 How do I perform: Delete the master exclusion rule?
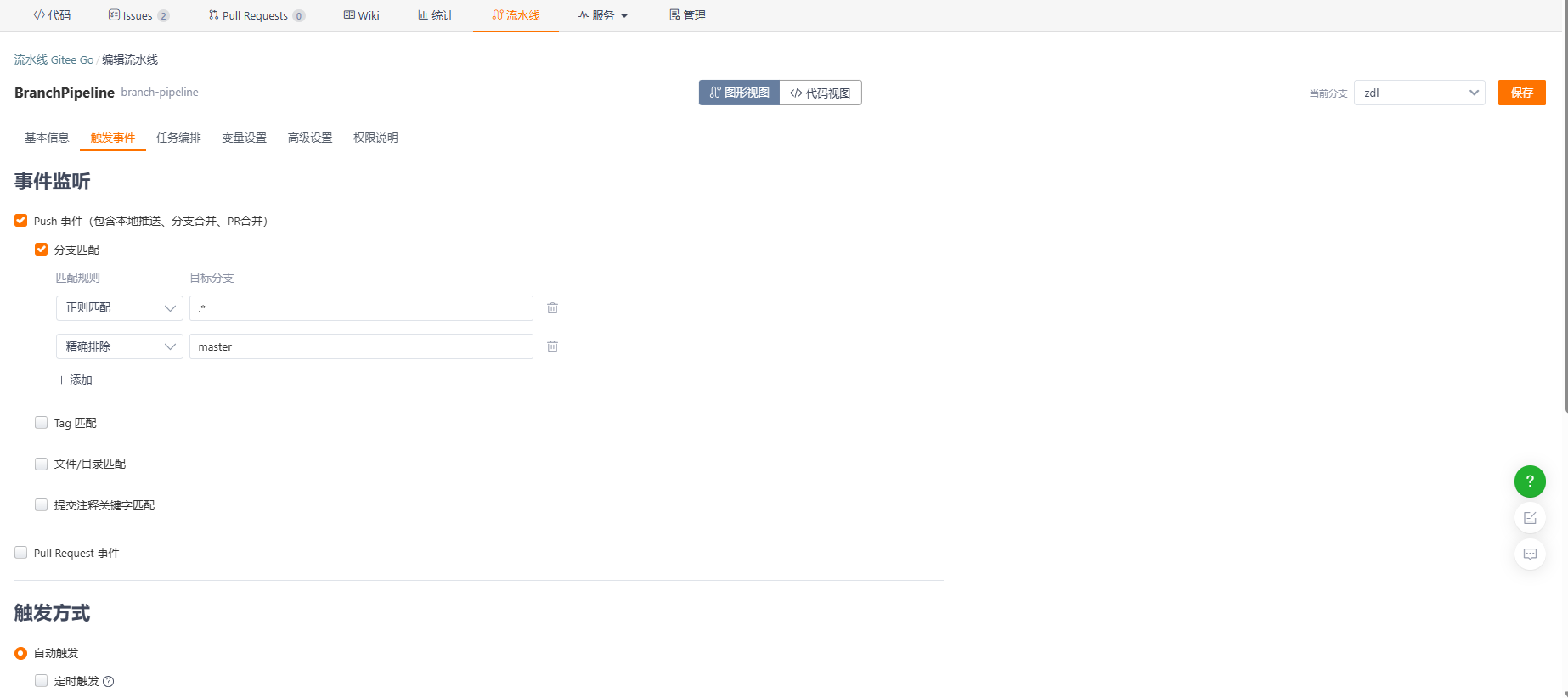pos(552,346)
